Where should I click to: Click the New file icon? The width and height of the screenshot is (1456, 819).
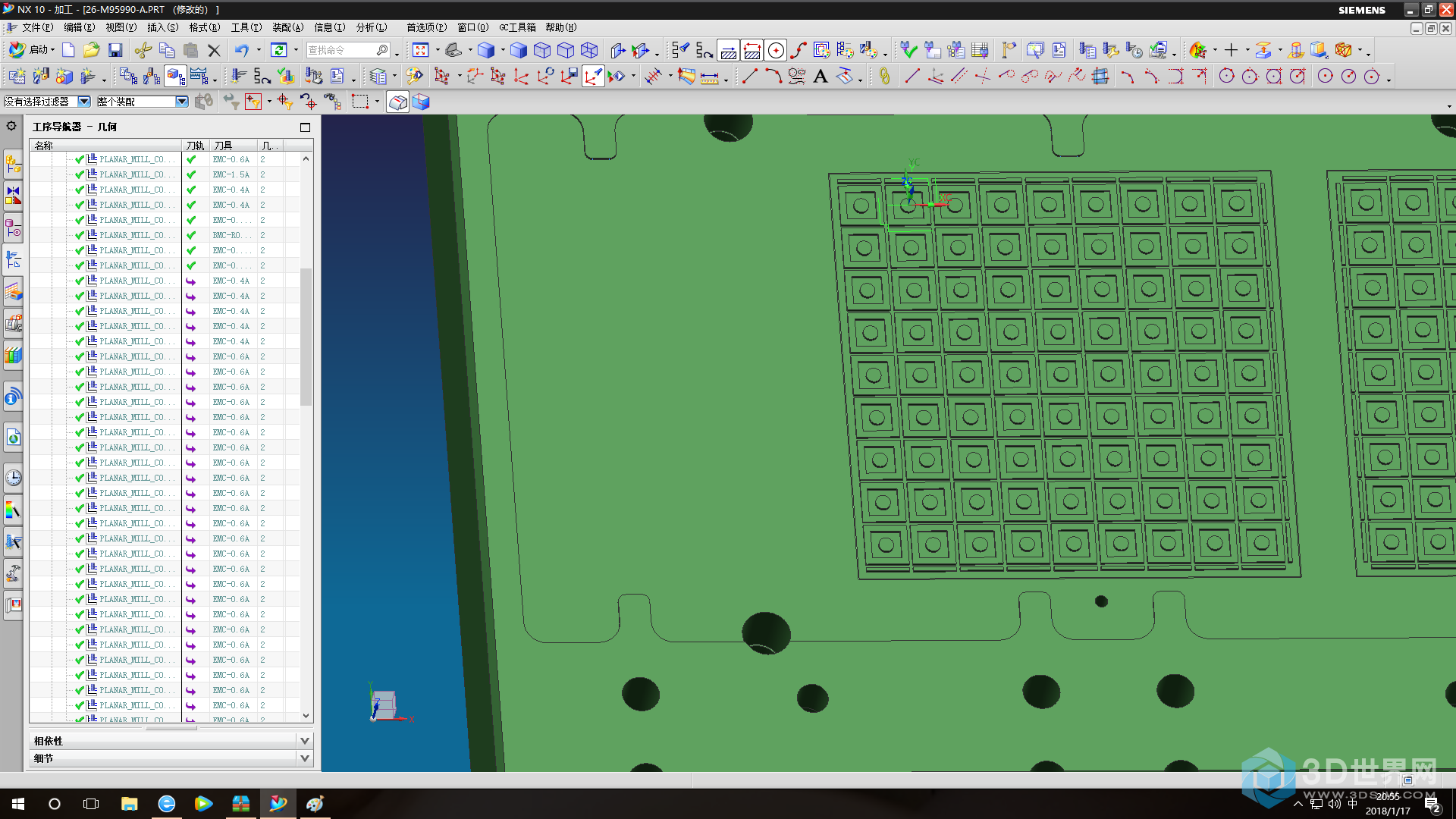(x=68, y=50)
